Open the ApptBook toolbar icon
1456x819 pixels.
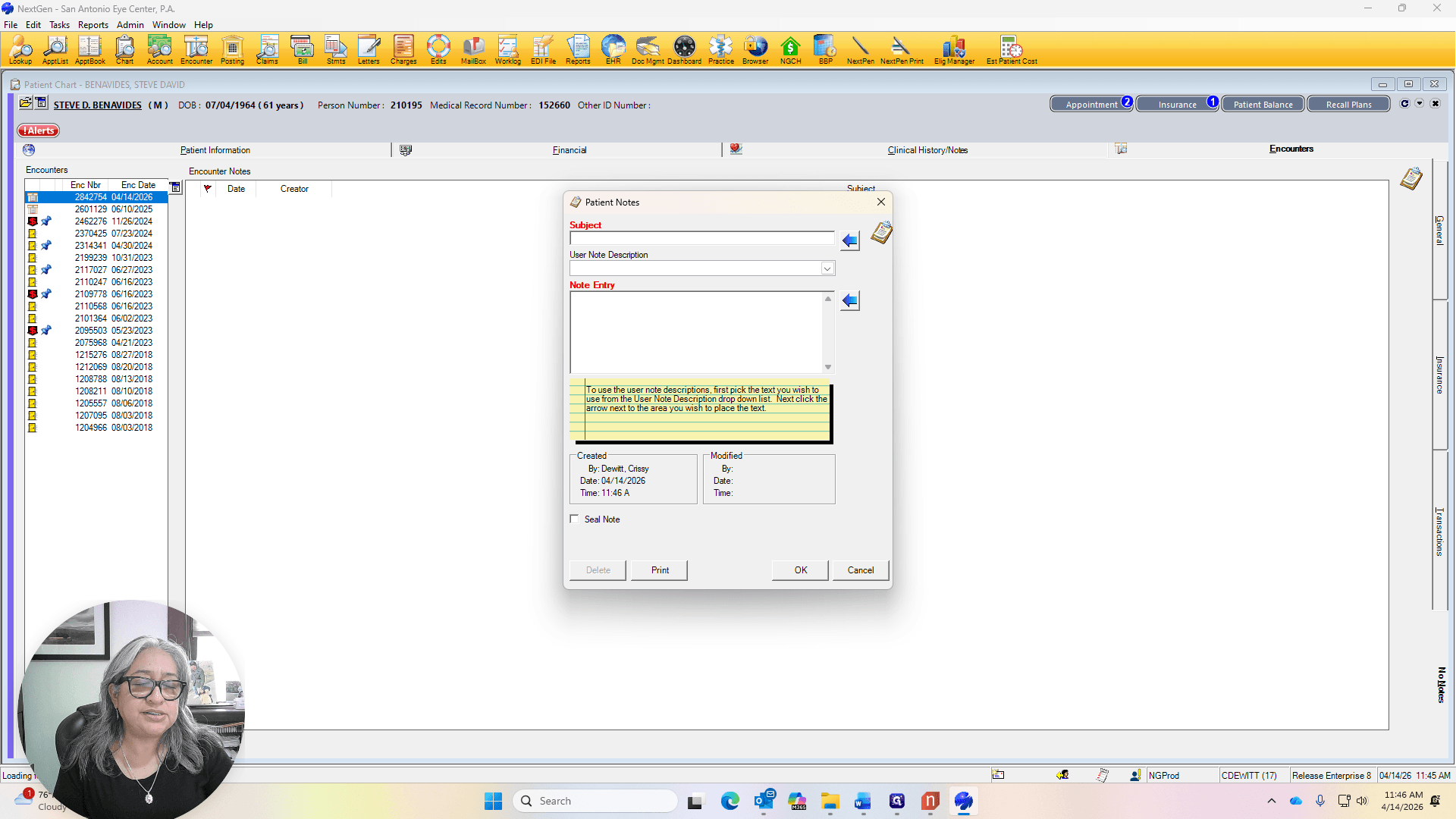pyautogui.click(x=89, y=50)
